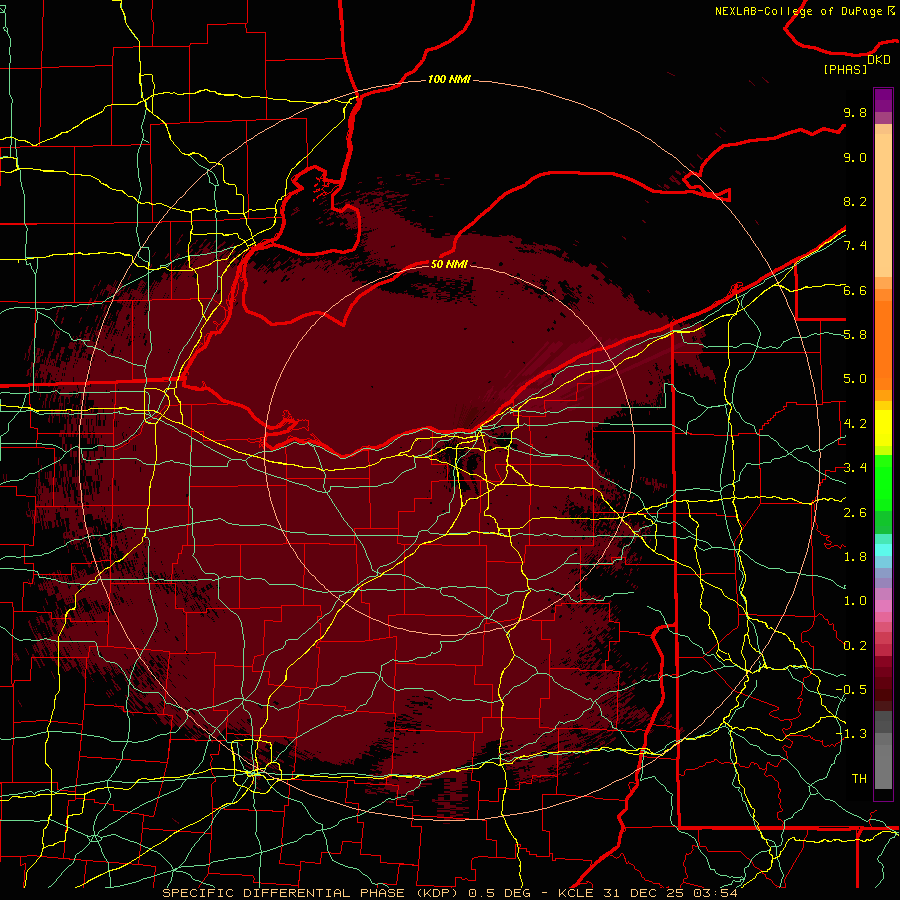The image size is (900, 900).
Task: Select the 5.0 scale value
Action: (855, 379)
